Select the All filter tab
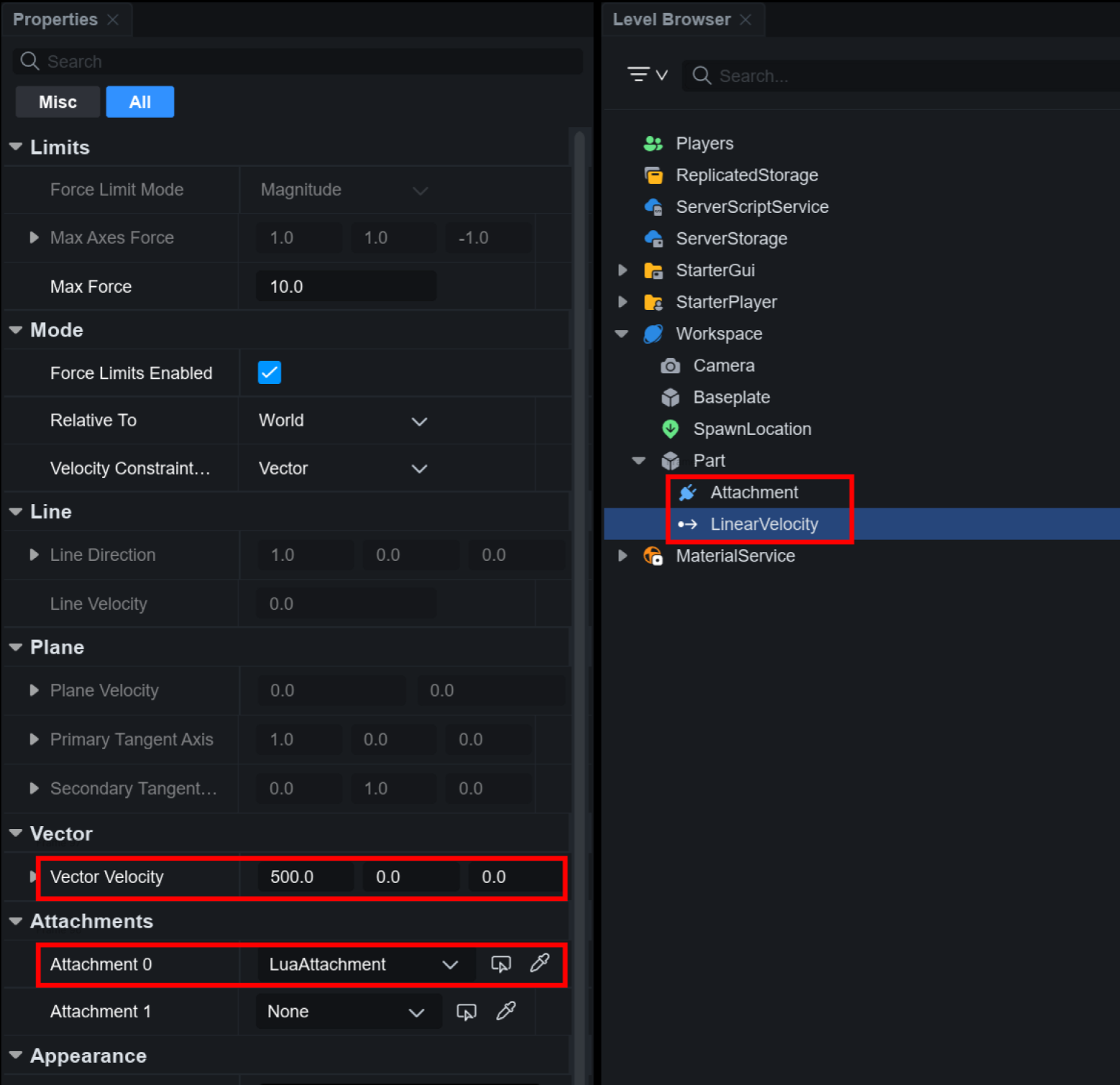This screenshot has width=1120, height=1085. pos(140,102)
